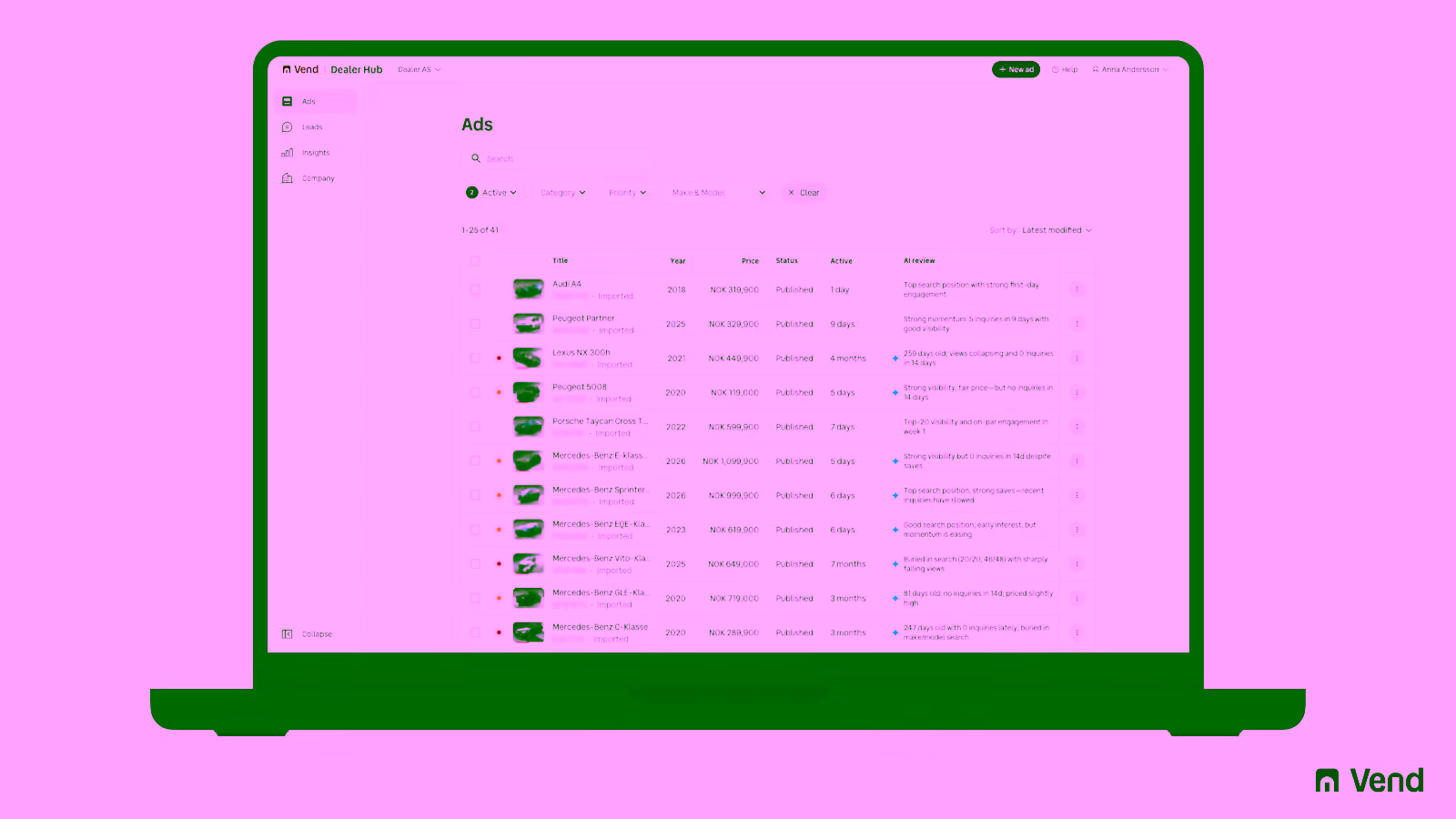Tick the checkbox for Lexus NX 300h
The width and height of the screenshot is (1456, 819).
[475, 359]
